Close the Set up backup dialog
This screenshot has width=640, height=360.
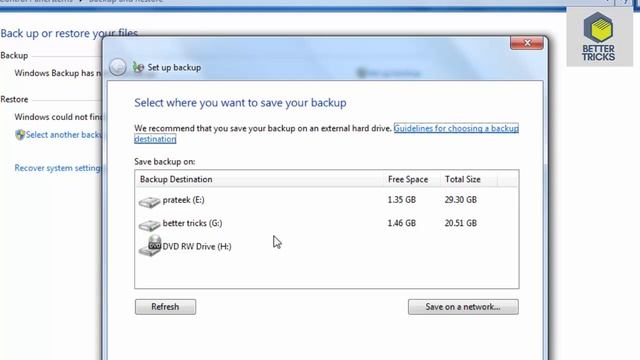click(527, 43)
